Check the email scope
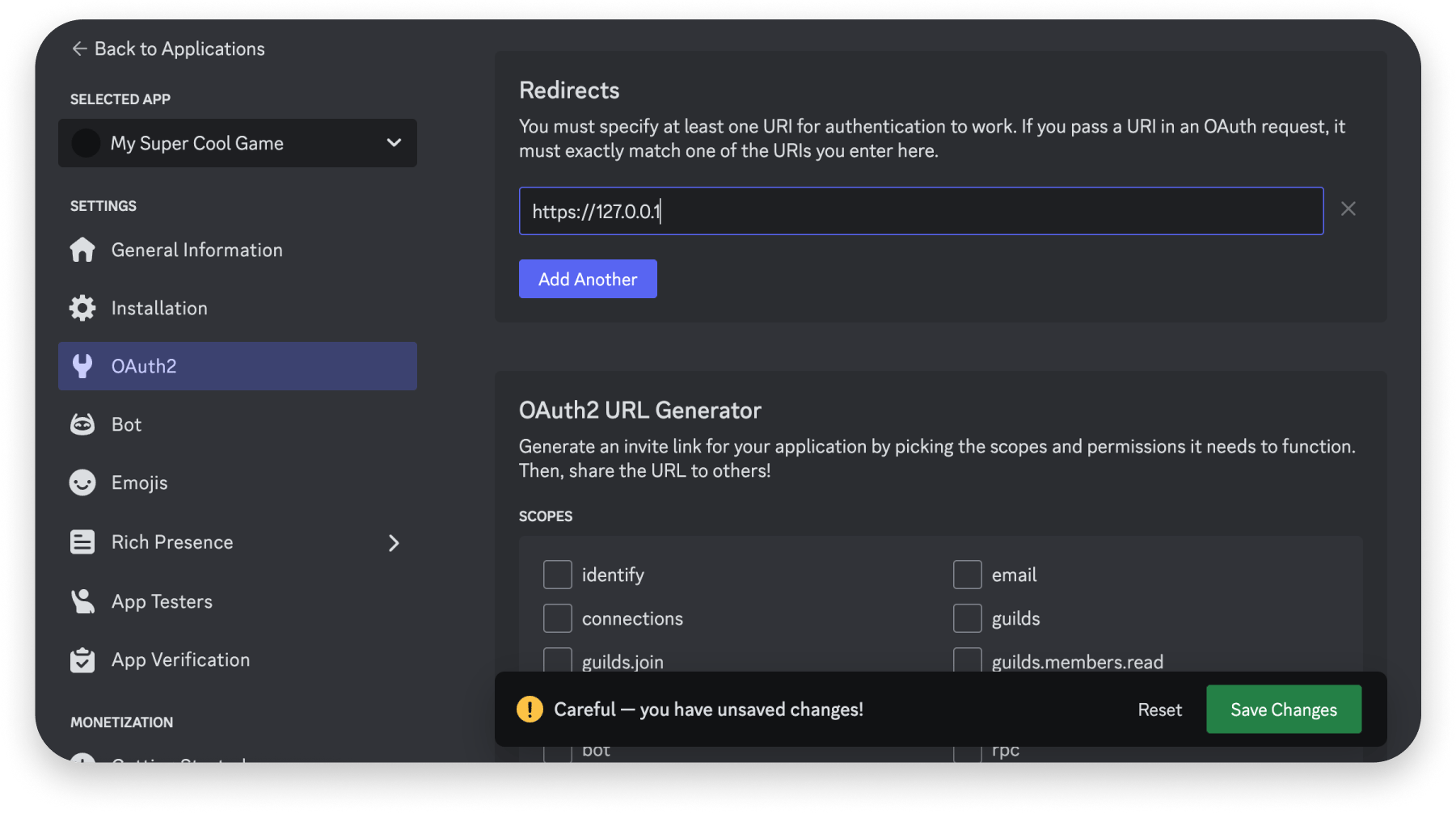Image resolution: width=1456 pixels, height=813 pixels. [x=968, y=575]
